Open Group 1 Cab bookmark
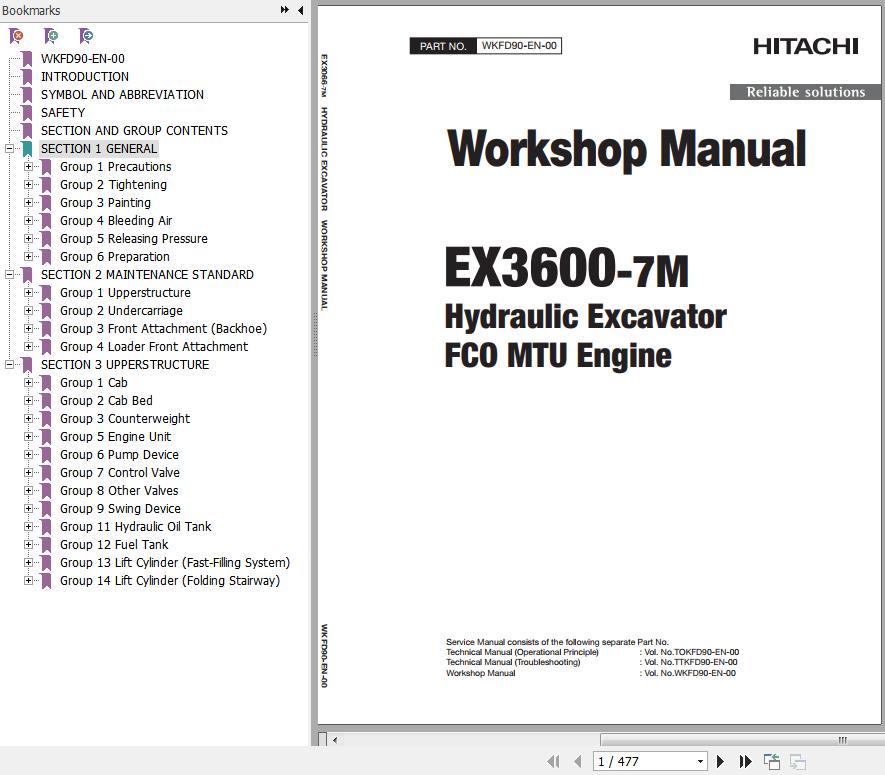 pos(94,383)
